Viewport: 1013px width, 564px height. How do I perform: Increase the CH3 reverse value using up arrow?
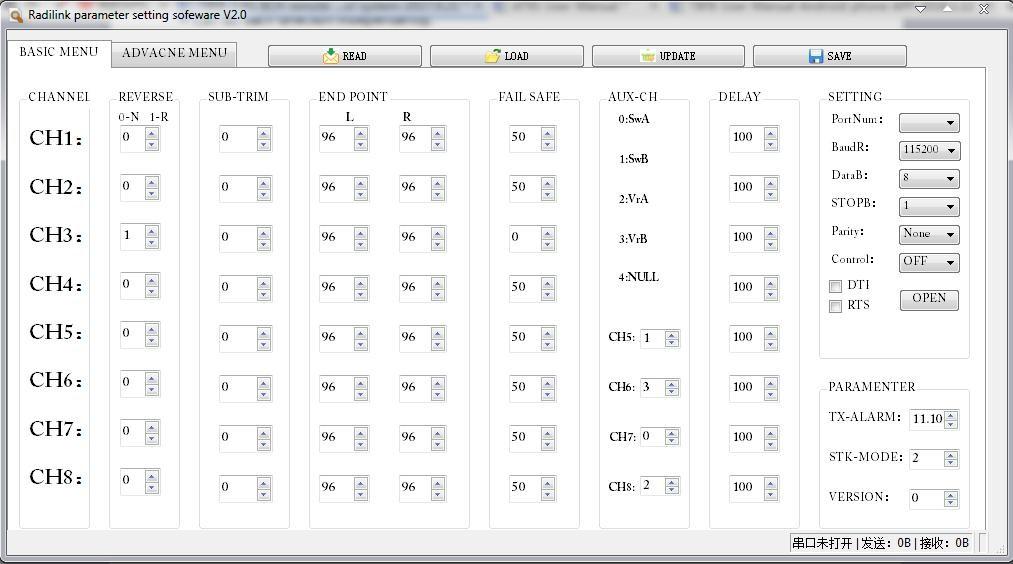pyautogui.click(x=152, y=231)
